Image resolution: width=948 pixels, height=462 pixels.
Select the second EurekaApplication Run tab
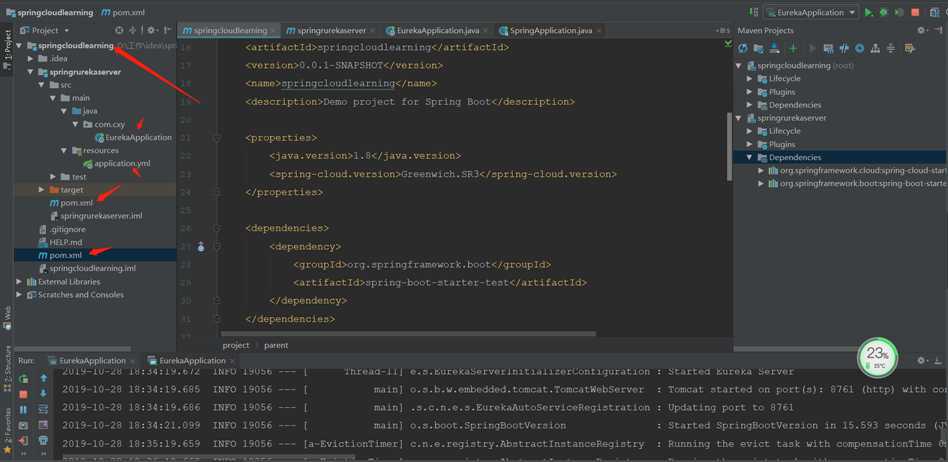pos(192,360)
